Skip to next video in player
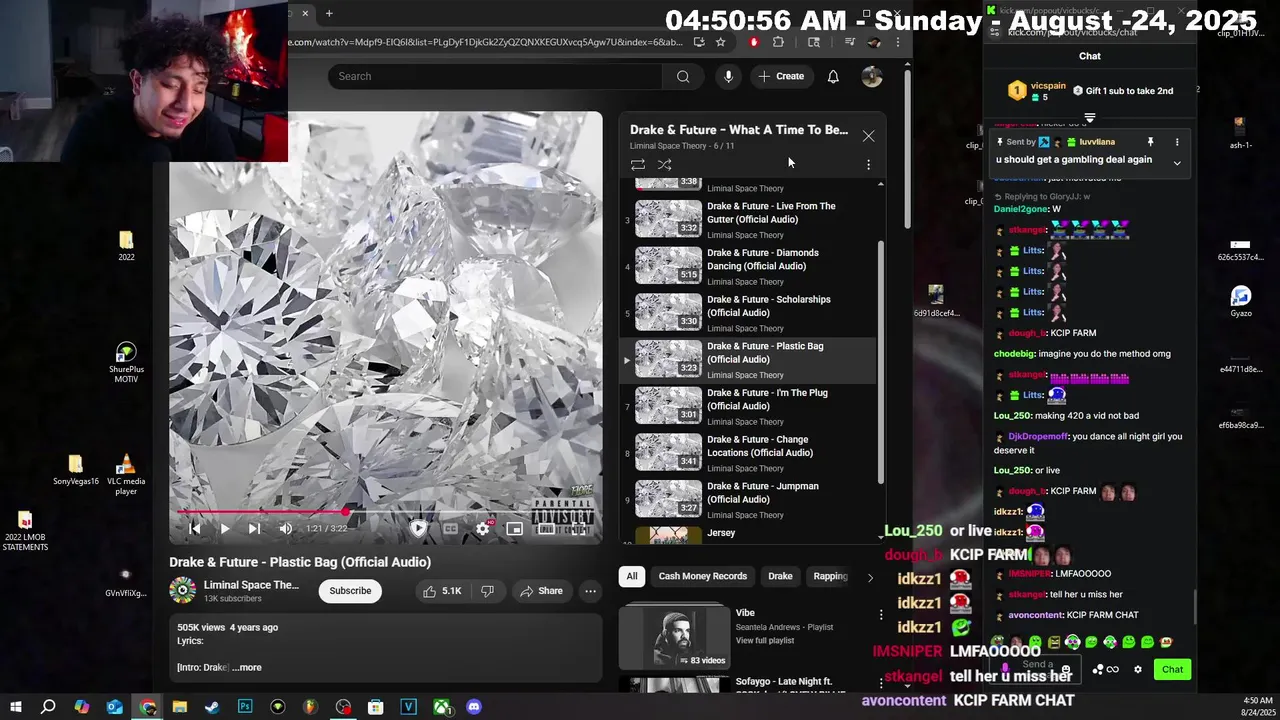Viewport: 1280px width, 720px height. coord(254,528)
